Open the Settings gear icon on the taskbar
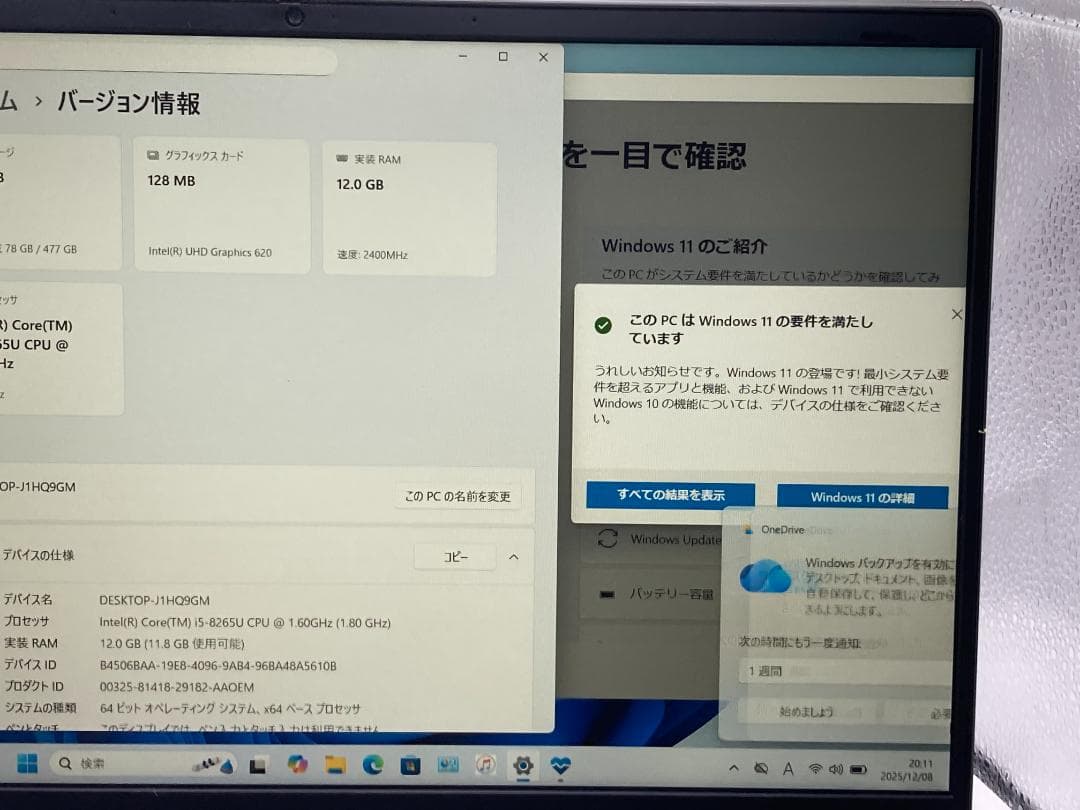 522,763
